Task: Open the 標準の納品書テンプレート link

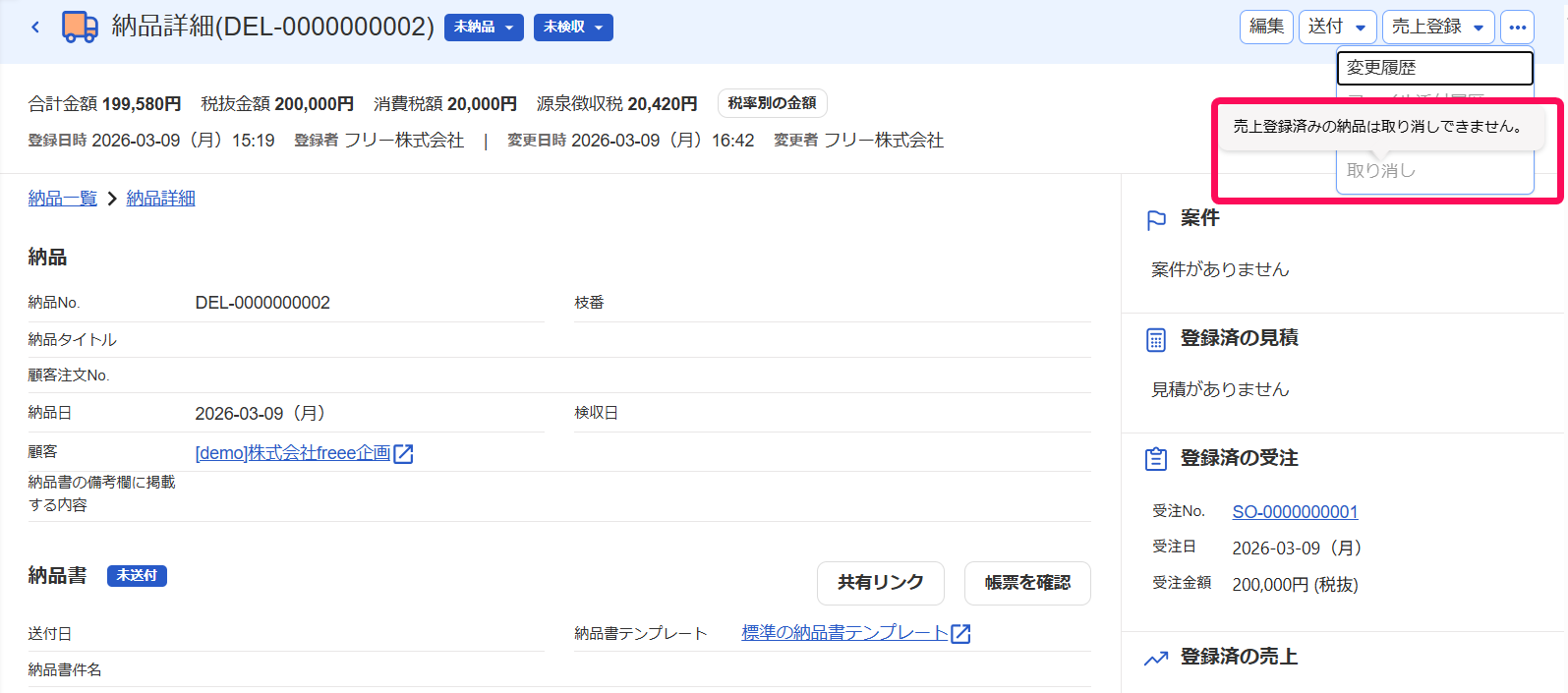Action: (x=845, y=633)
